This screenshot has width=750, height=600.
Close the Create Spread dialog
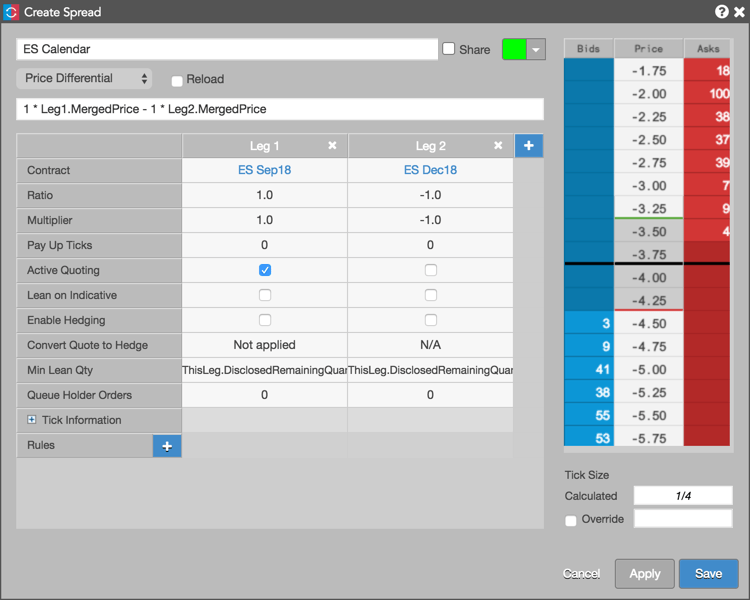(x=739, y=12)
